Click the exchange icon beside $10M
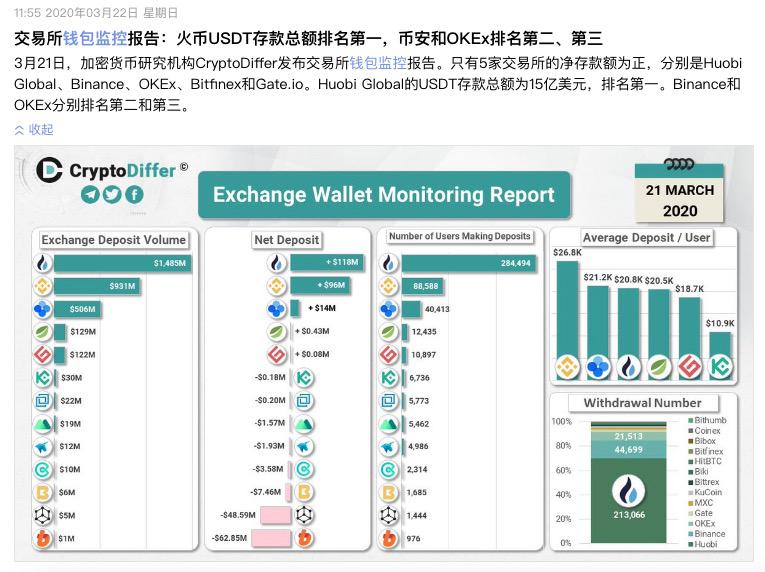Viewport: 765px width, 572px height. (x=43, y=470)
